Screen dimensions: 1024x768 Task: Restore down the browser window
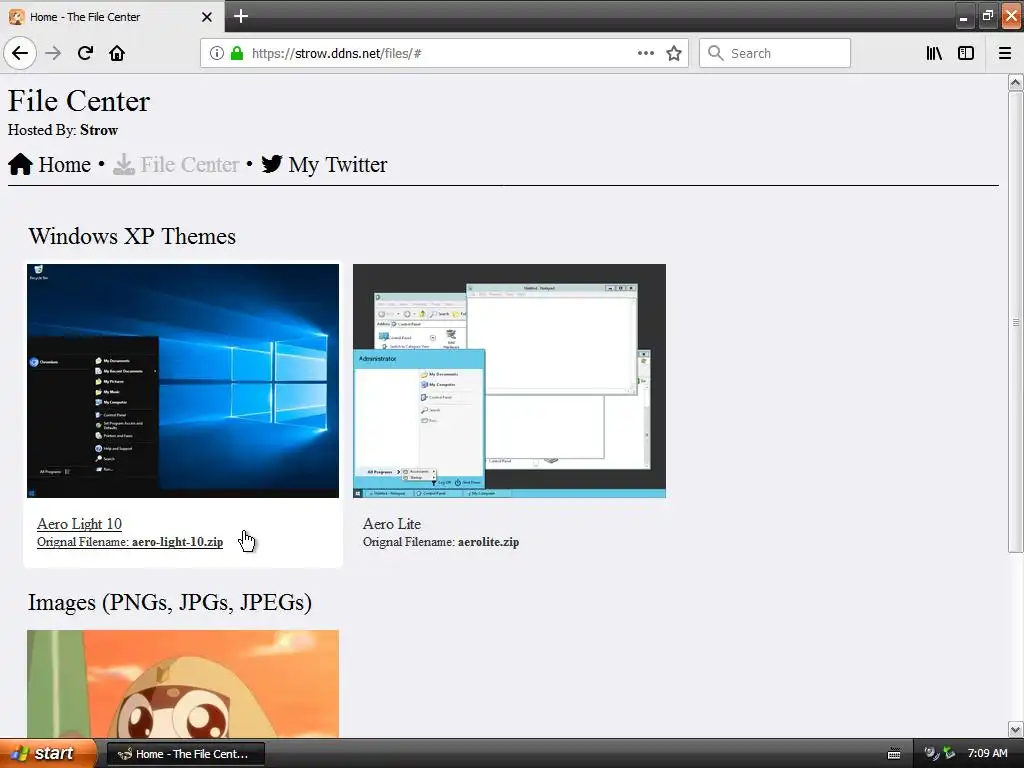click(987, 16)
